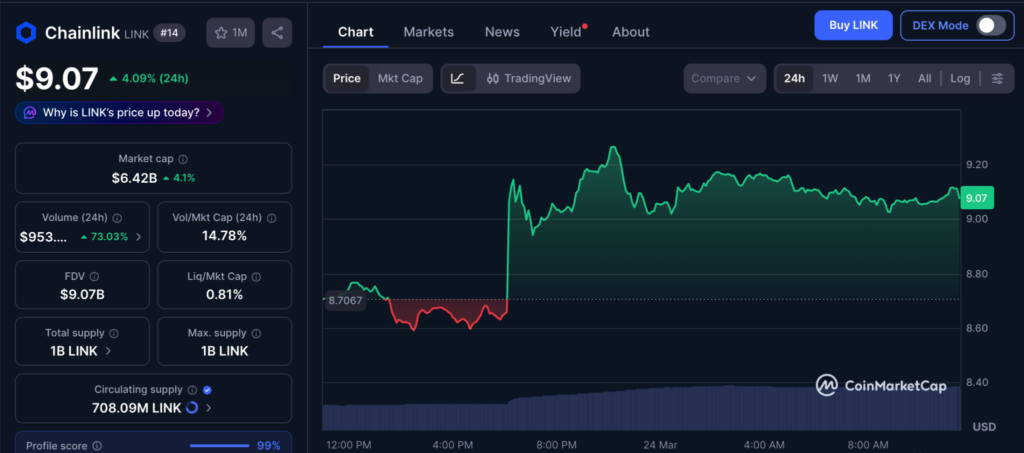Enable Log scale on chart

click(x=960, y=78)
